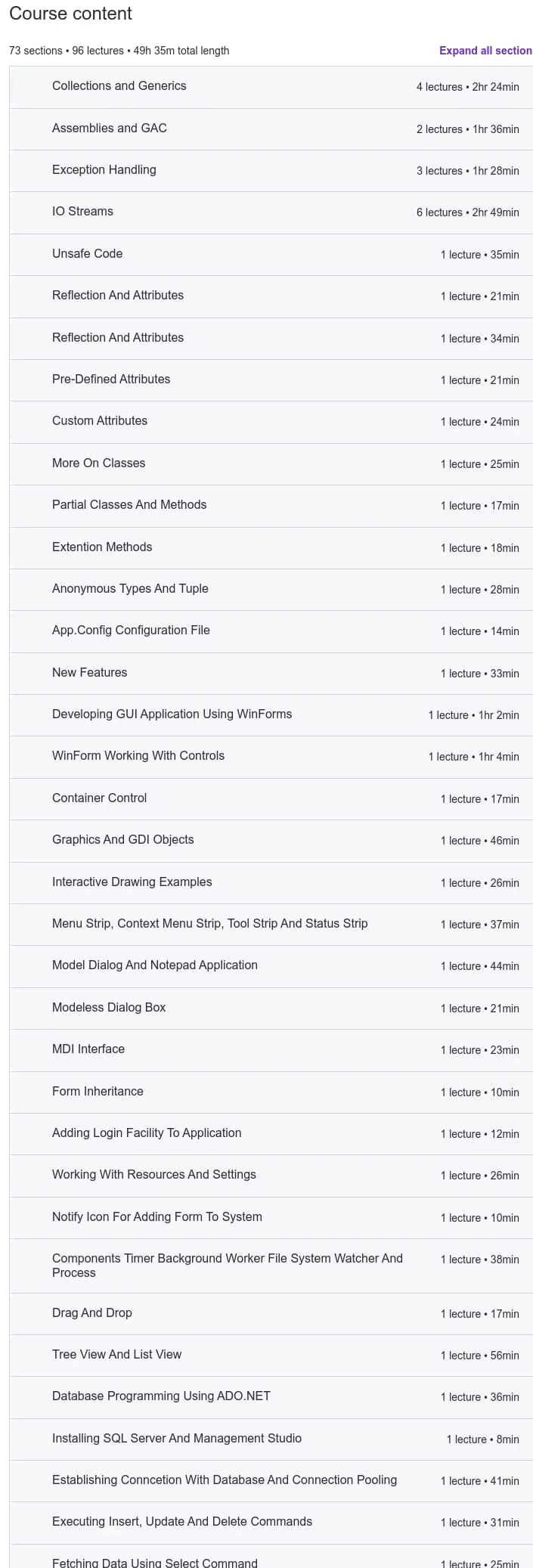This screenshot has height=1568, width=533.
Task: Open Database Programming Using ADO.NET section
Action: tap(271, 1397)
